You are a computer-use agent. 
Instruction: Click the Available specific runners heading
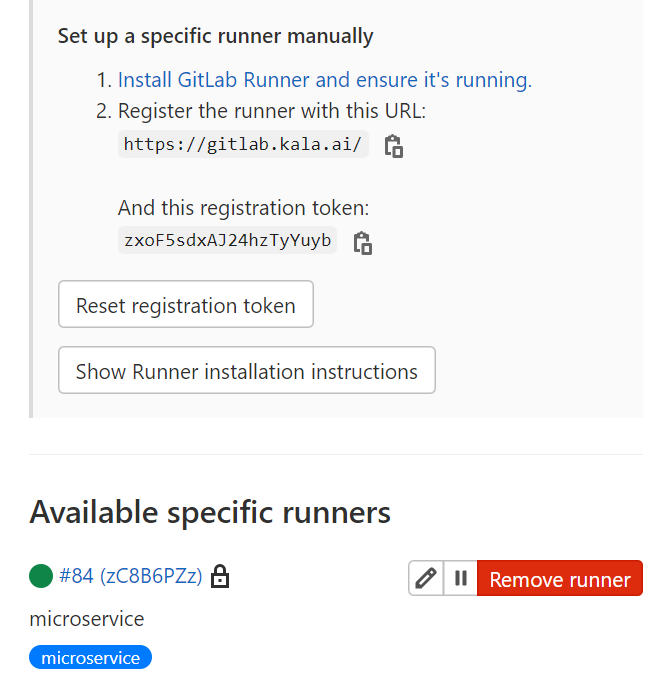point(210,512)
